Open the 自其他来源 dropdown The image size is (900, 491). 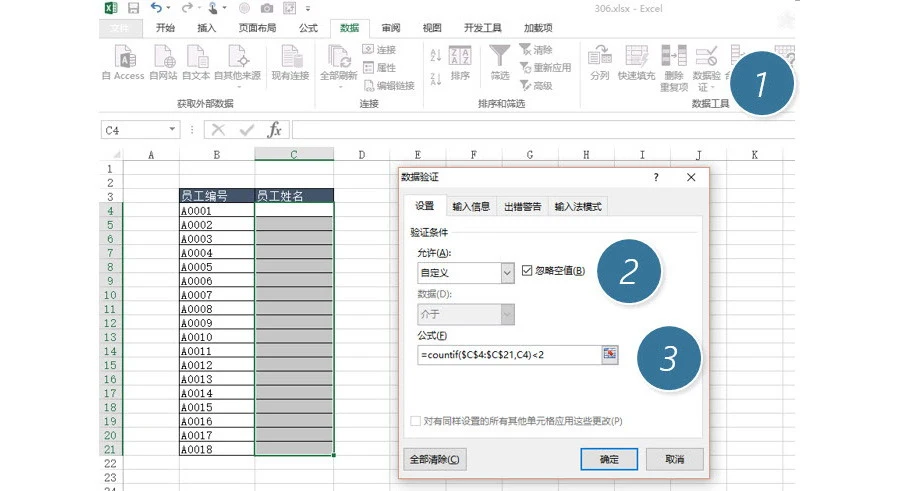point(237,60)
